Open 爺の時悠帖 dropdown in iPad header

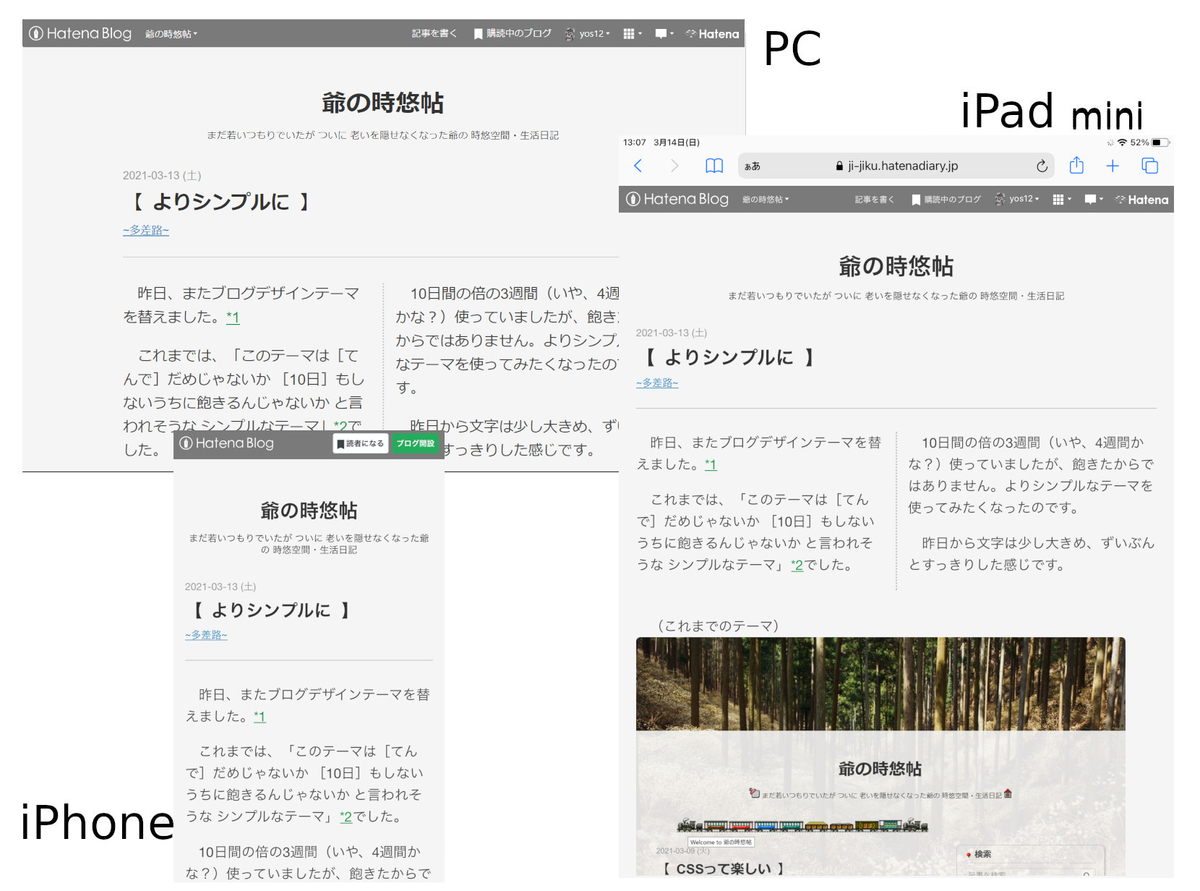point(765,200)
